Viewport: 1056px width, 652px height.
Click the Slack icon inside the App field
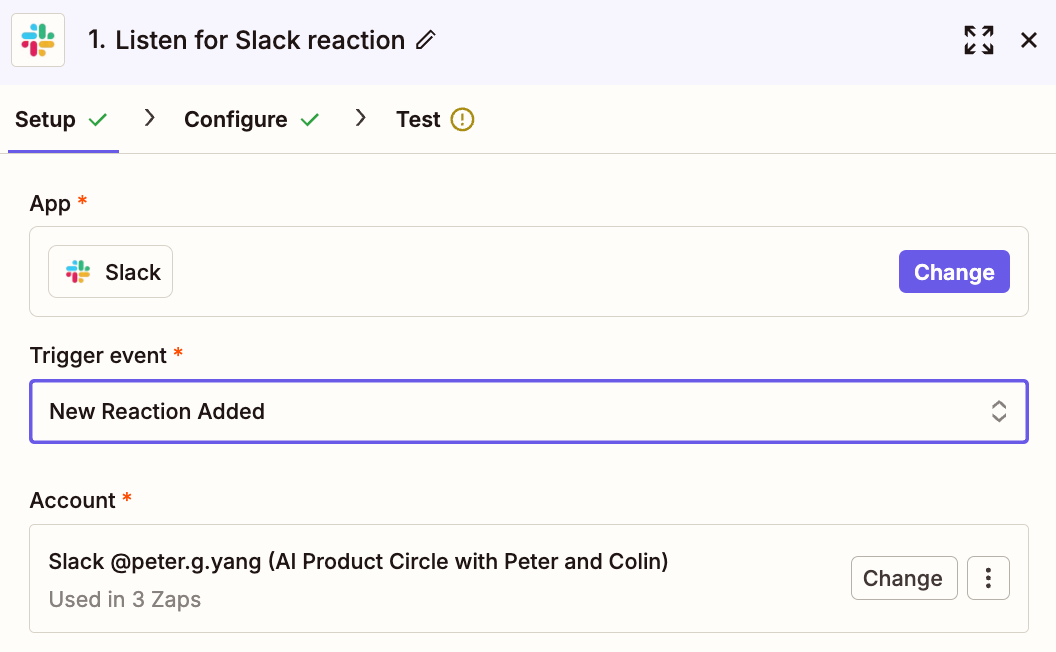tap(78, 272)
